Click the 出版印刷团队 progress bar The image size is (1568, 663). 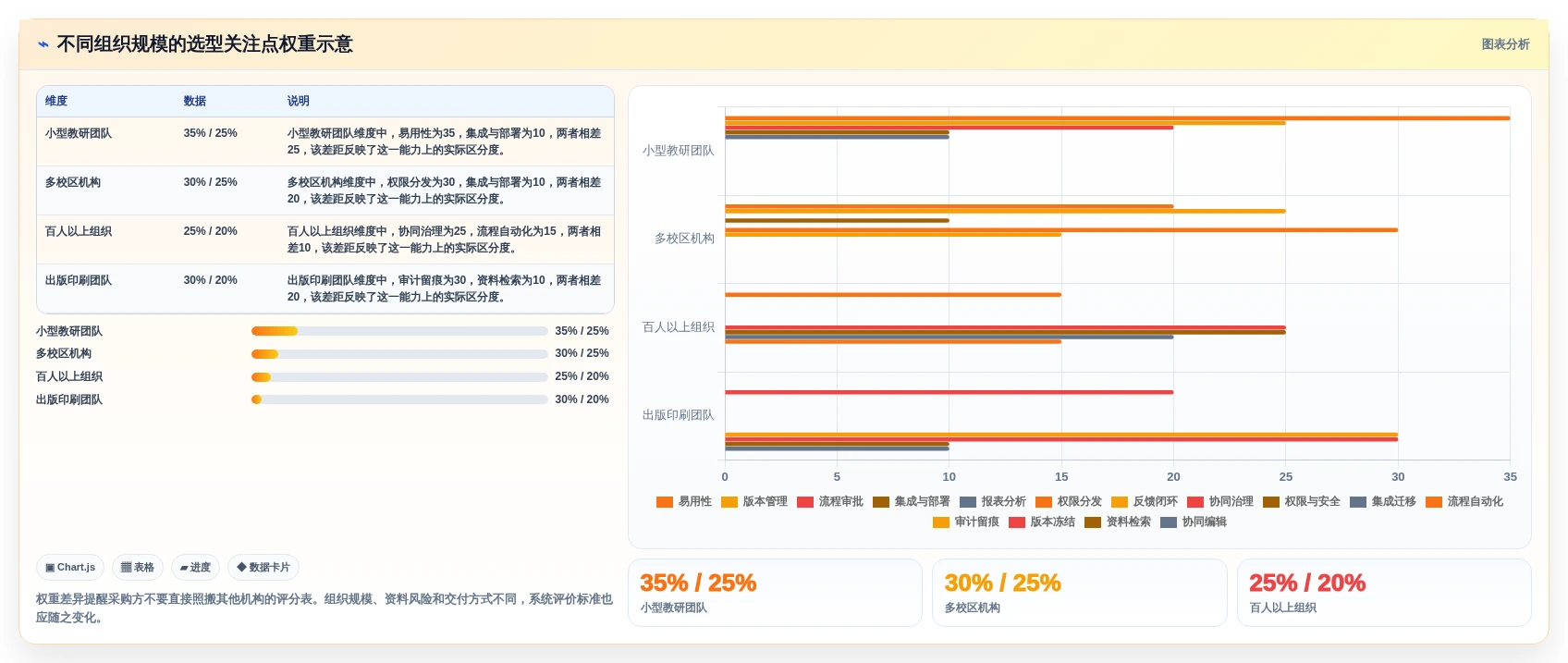pos(399,399)
